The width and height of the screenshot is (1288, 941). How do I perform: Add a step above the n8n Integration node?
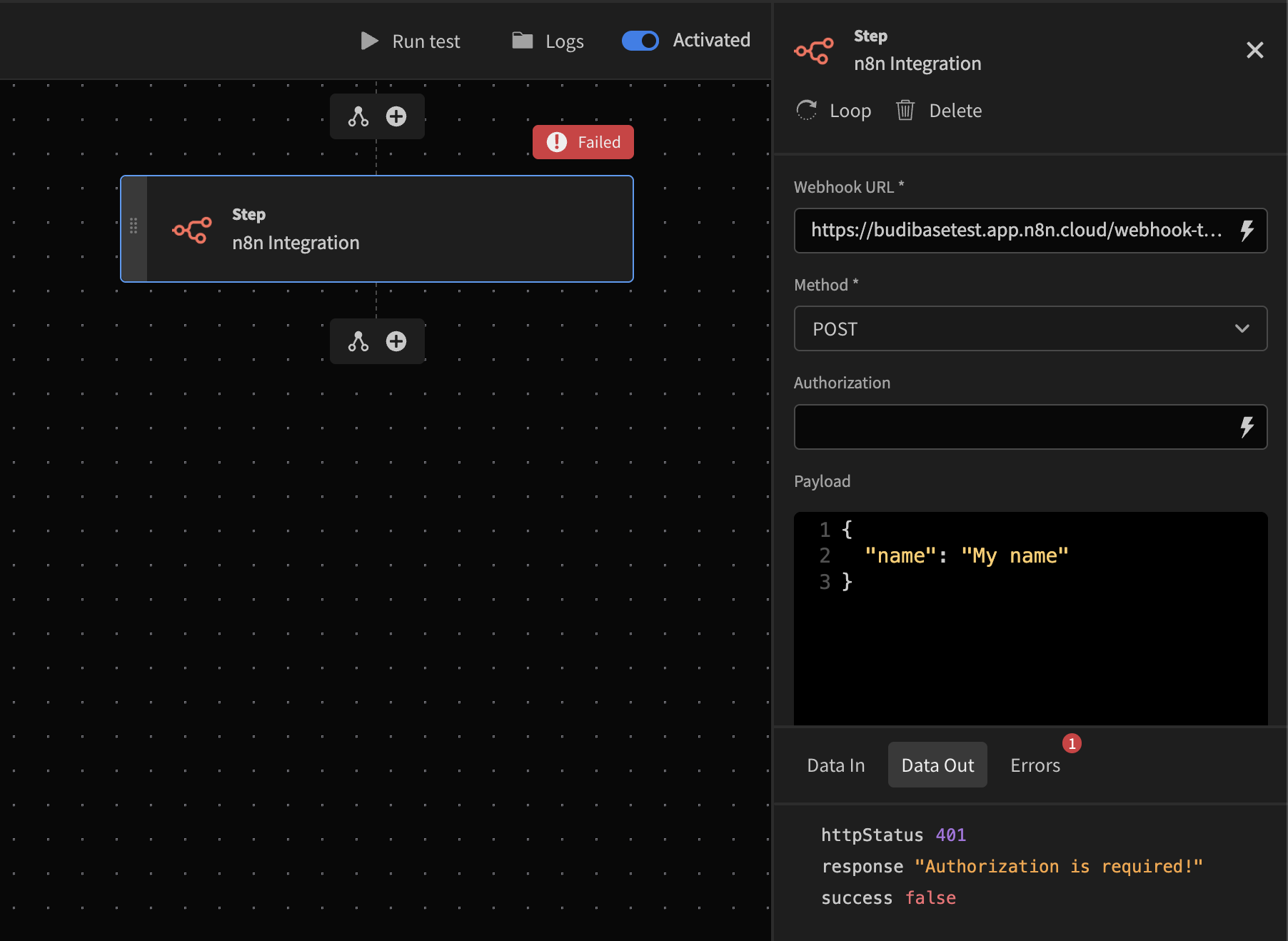396,116
